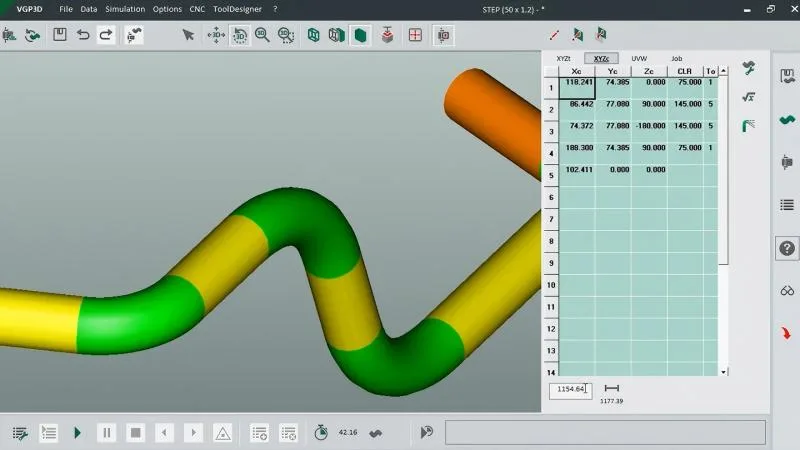Click the red four-pane grid icon

415,35
